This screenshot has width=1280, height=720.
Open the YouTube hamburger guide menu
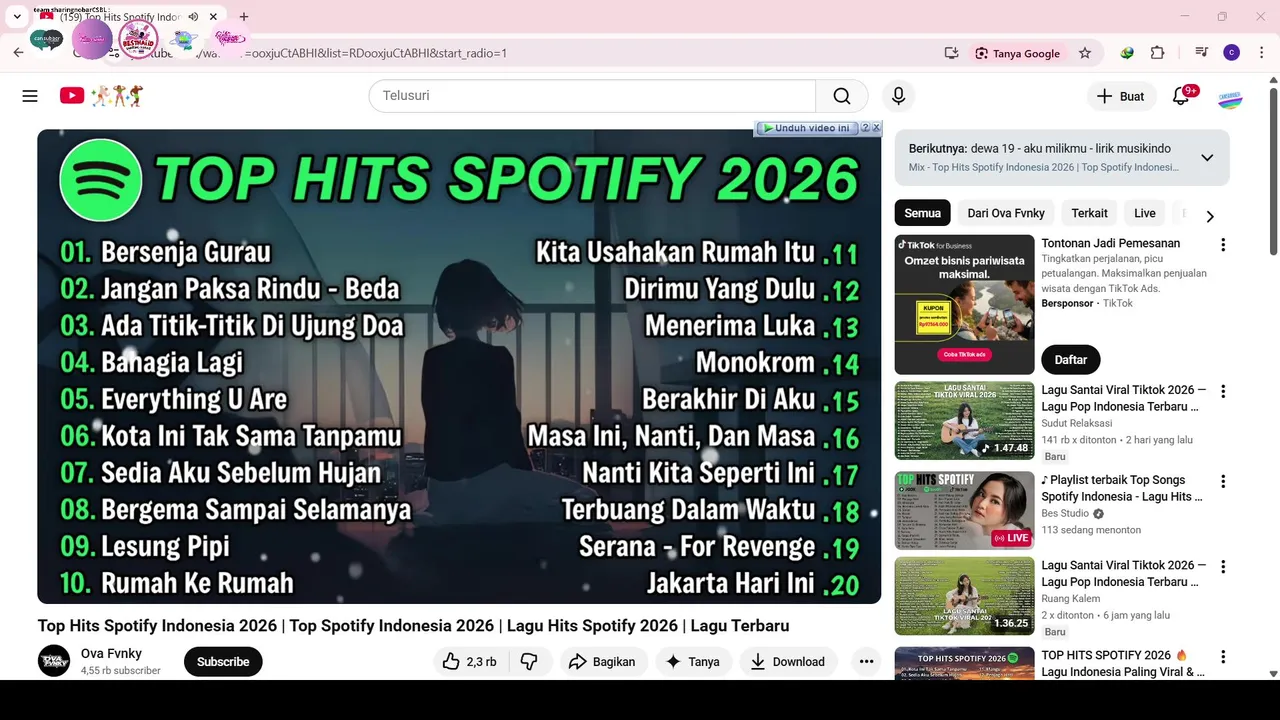pyautogui.click(x=30, y=96)
